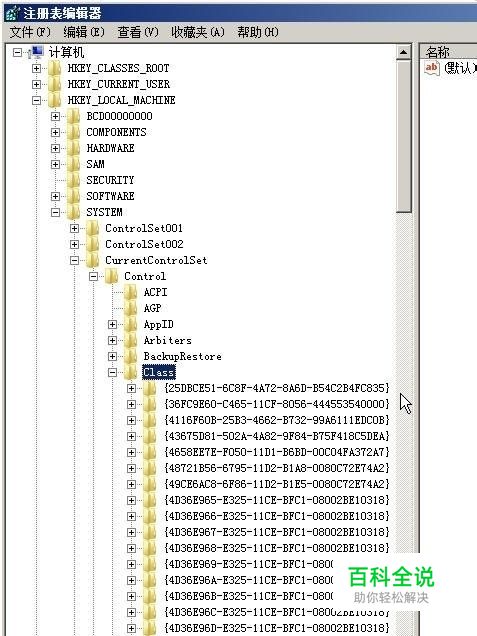Select the AGP key label

point(153,308)
